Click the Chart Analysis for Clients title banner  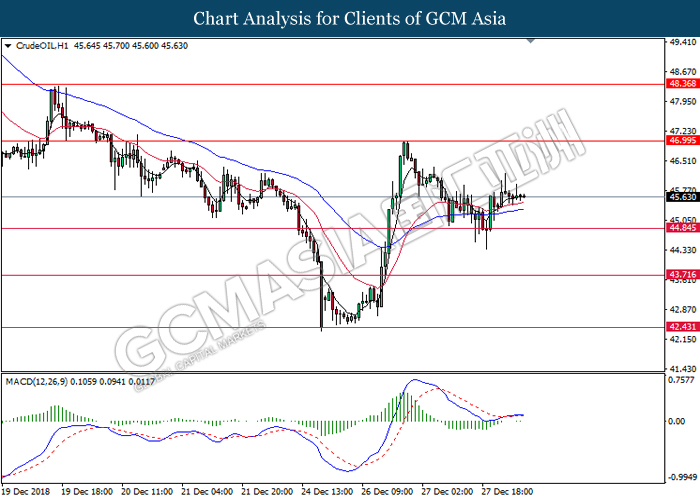tap(349, 18)
